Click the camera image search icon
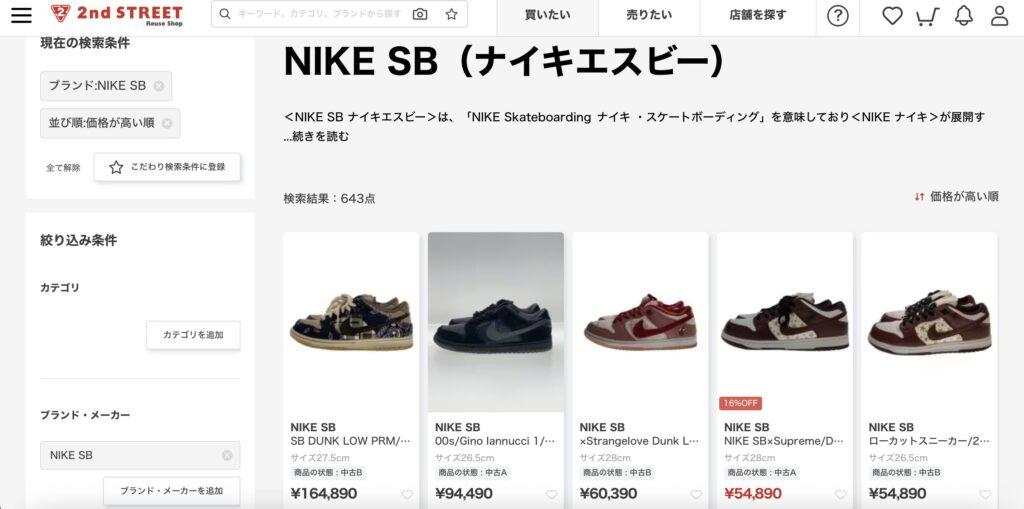The image size is (1024, 509). [x=420, y=14]
